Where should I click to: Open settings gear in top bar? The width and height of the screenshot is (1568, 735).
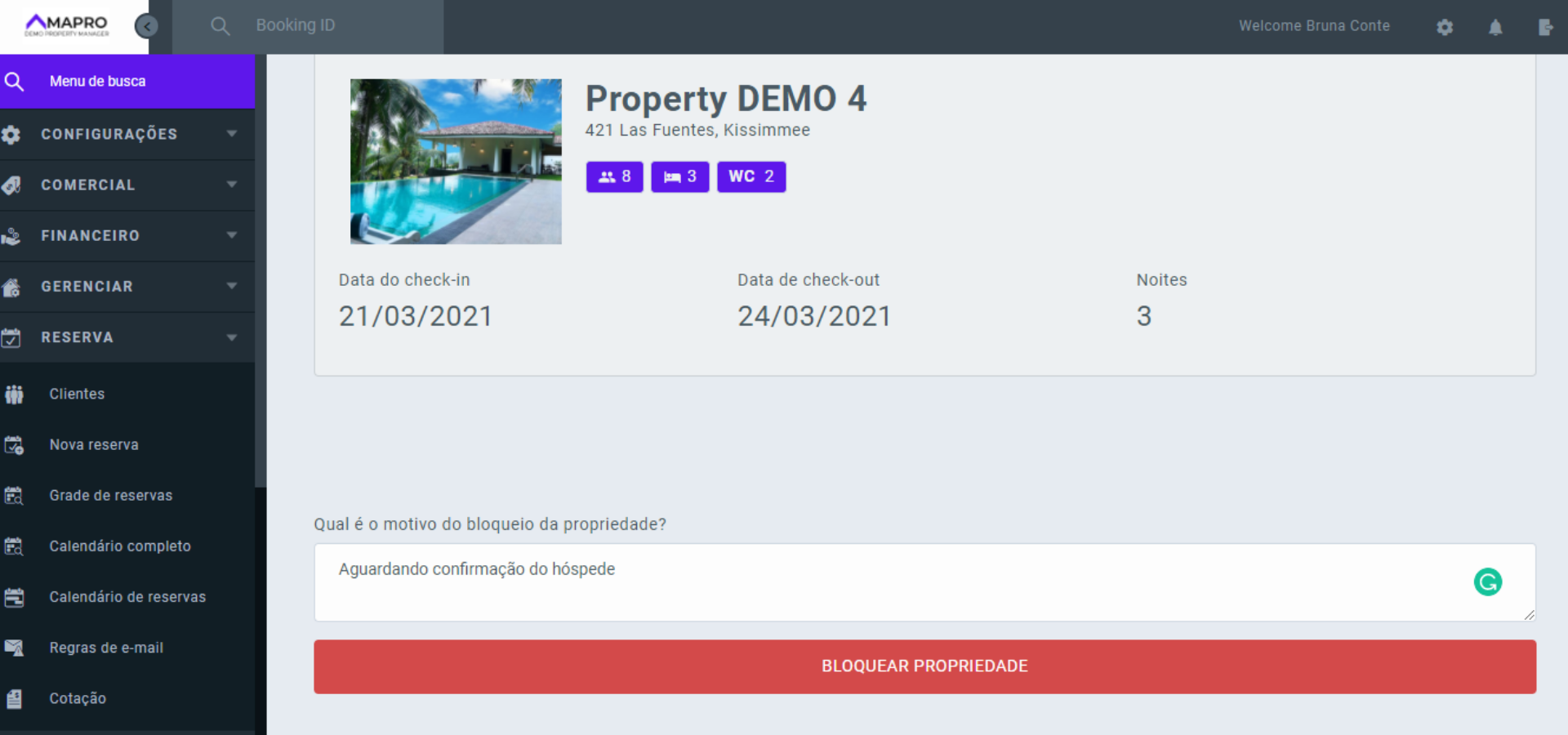[x=1445, y=27]
